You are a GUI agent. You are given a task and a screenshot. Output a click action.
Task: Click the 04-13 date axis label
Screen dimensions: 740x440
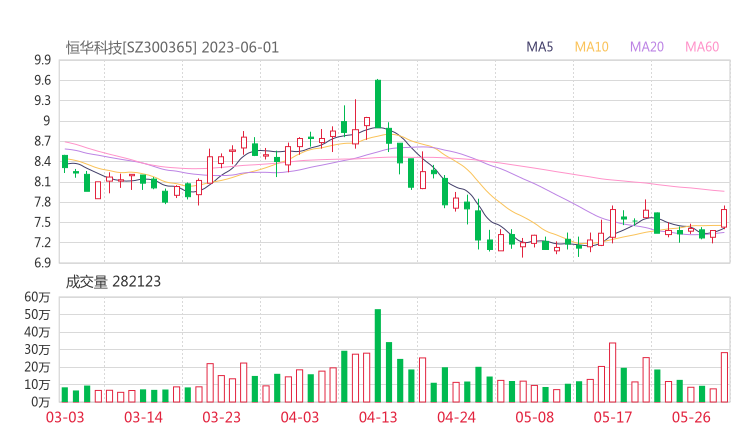coord(378,417)
